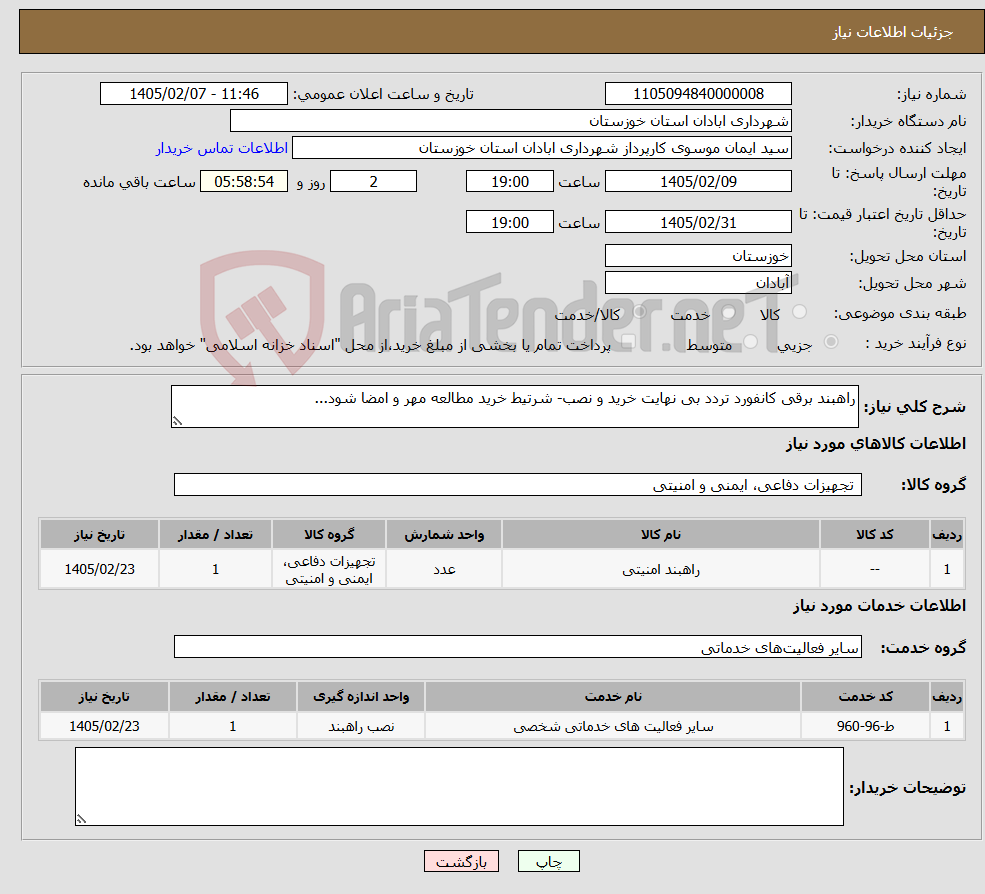Screen dimensions: 985x894
Task: Click the نام کالا column header
Action: (661, 535)
